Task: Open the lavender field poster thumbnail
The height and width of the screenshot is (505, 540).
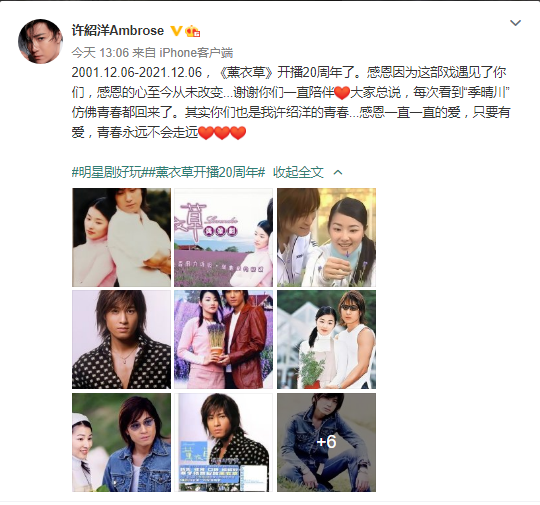Action: click(x=224, y=237)
